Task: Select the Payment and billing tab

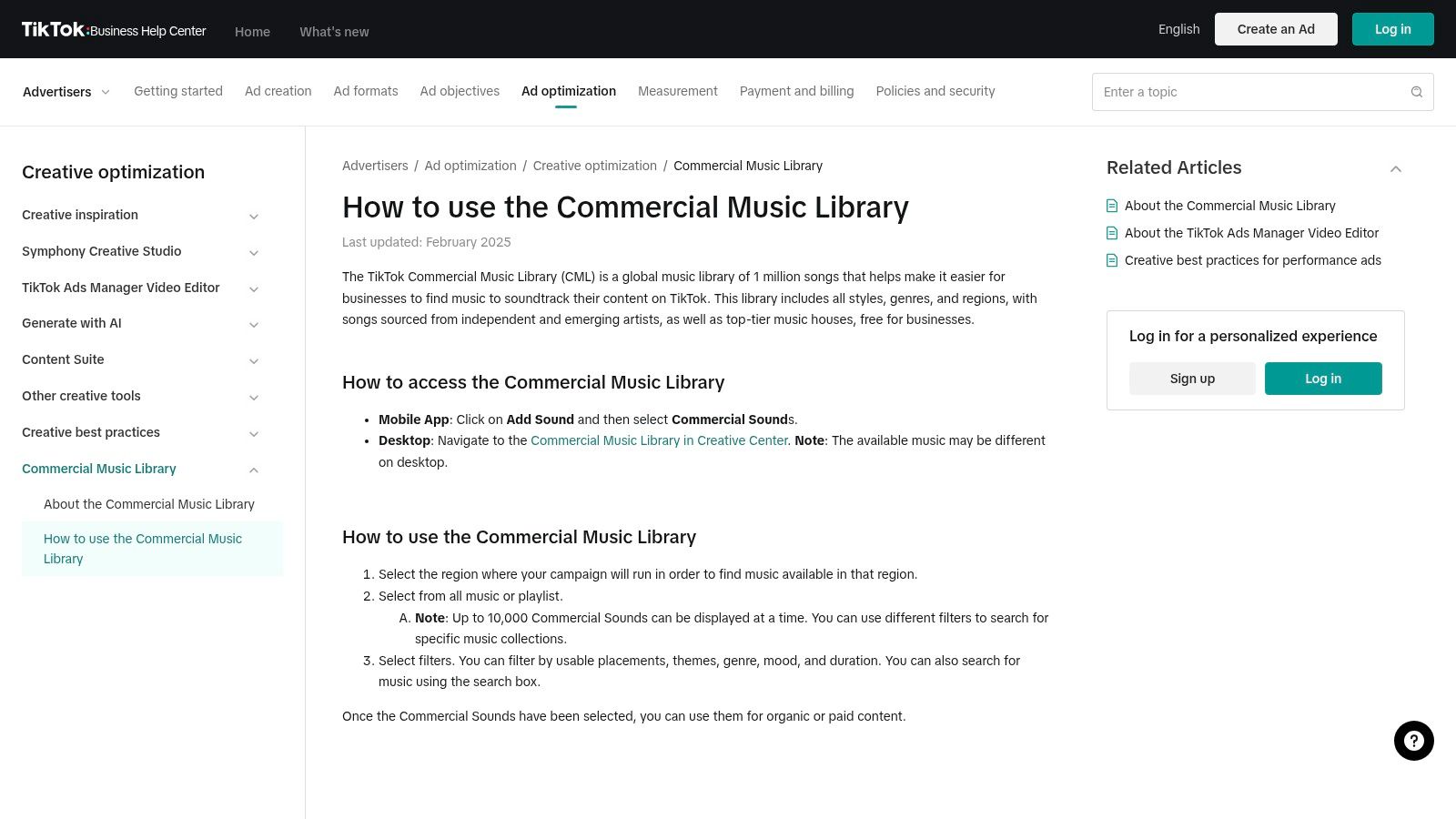Action: pos(796,91)
